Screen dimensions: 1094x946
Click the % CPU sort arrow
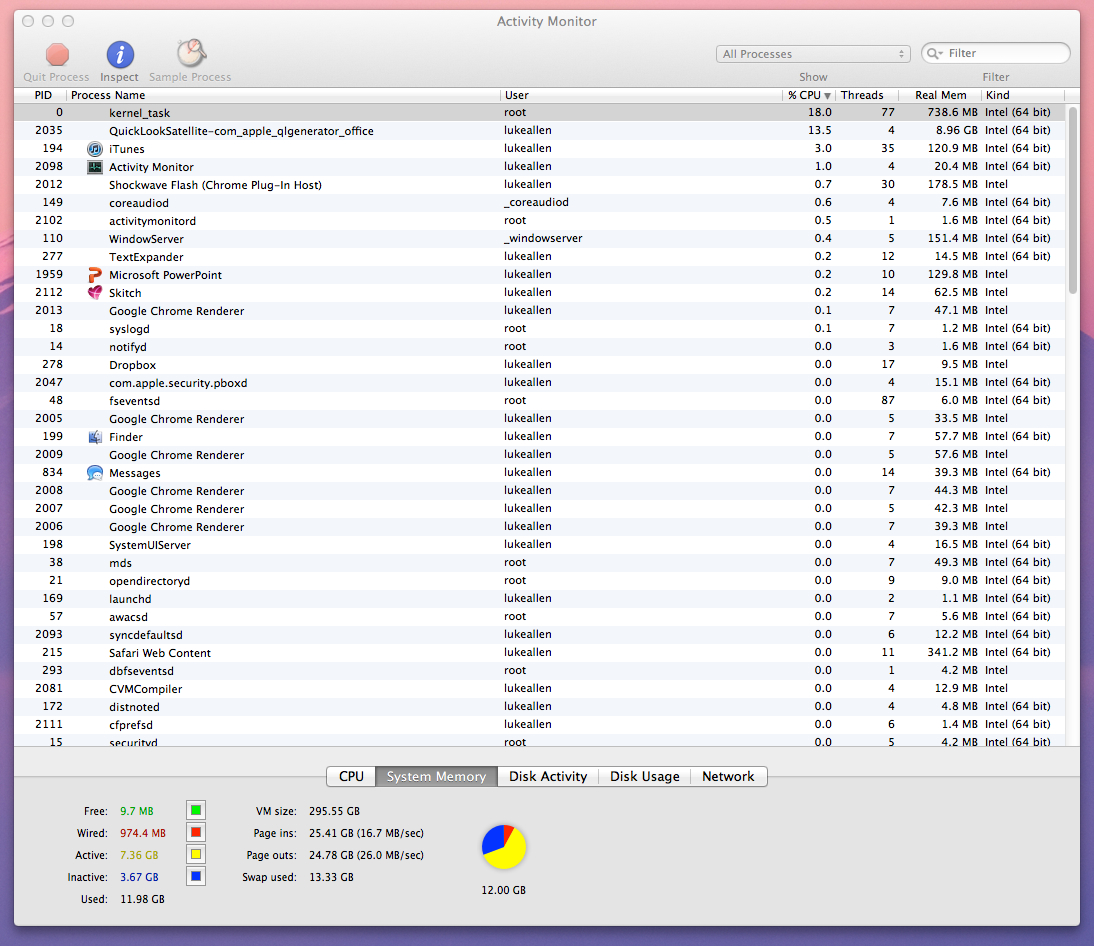(x=827, y=96)
